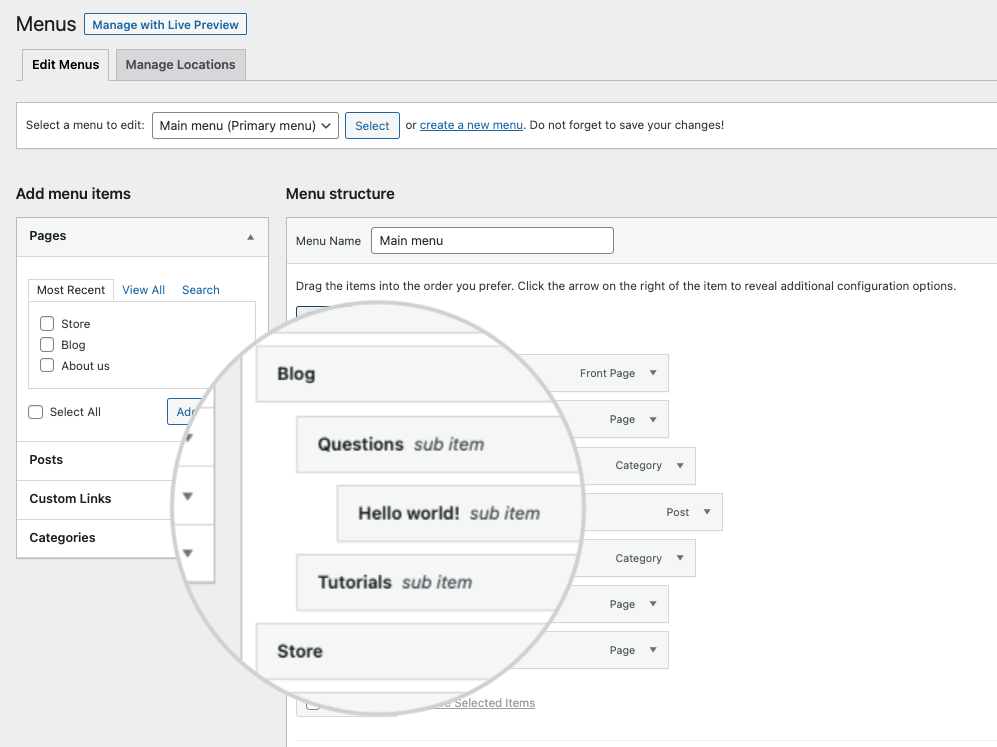Switch to the Manage Locations tab
This screenshot has width=997, height=747.
click(181, 65)
